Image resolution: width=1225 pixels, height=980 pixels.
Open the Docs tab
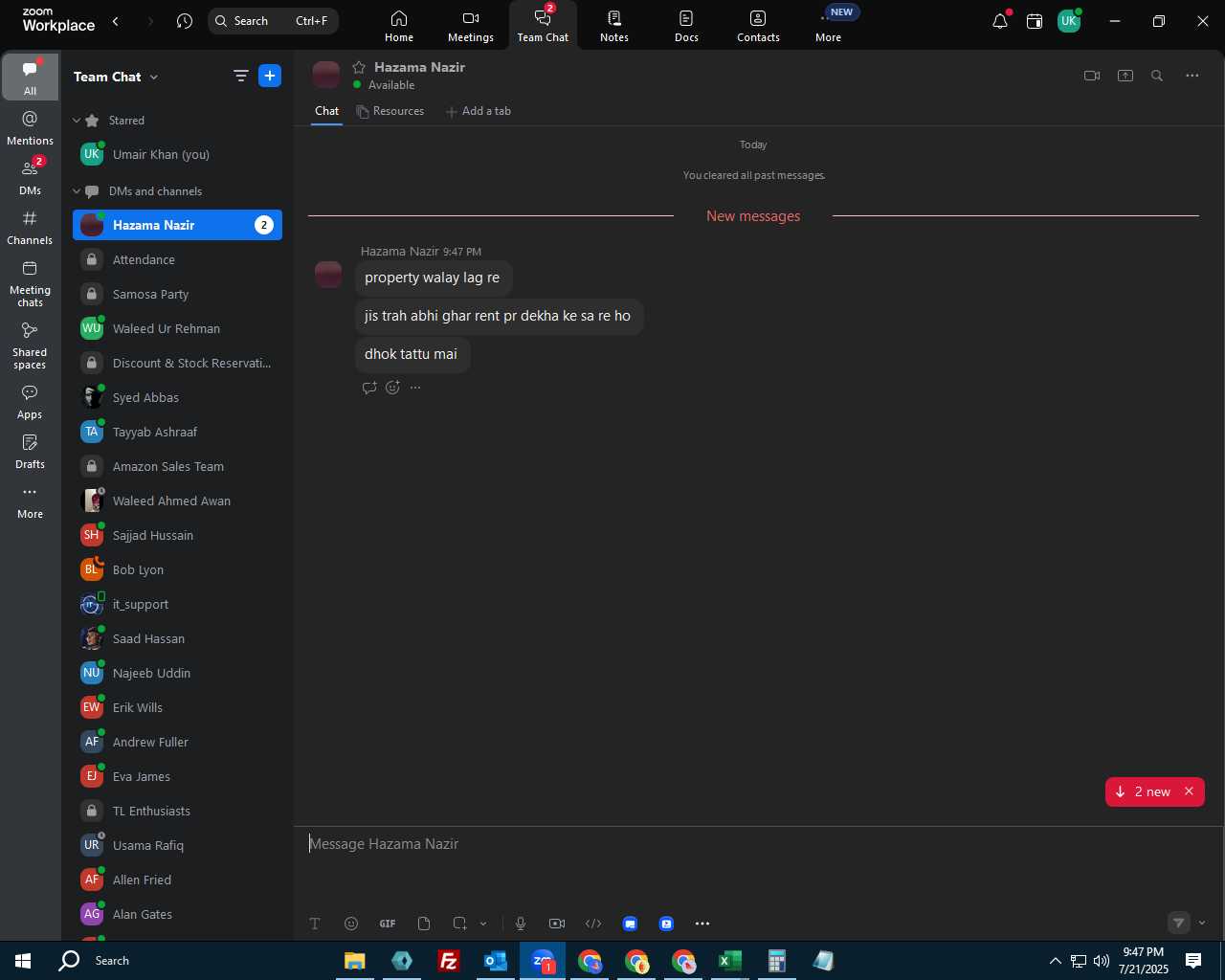click(x=686, y=26)
